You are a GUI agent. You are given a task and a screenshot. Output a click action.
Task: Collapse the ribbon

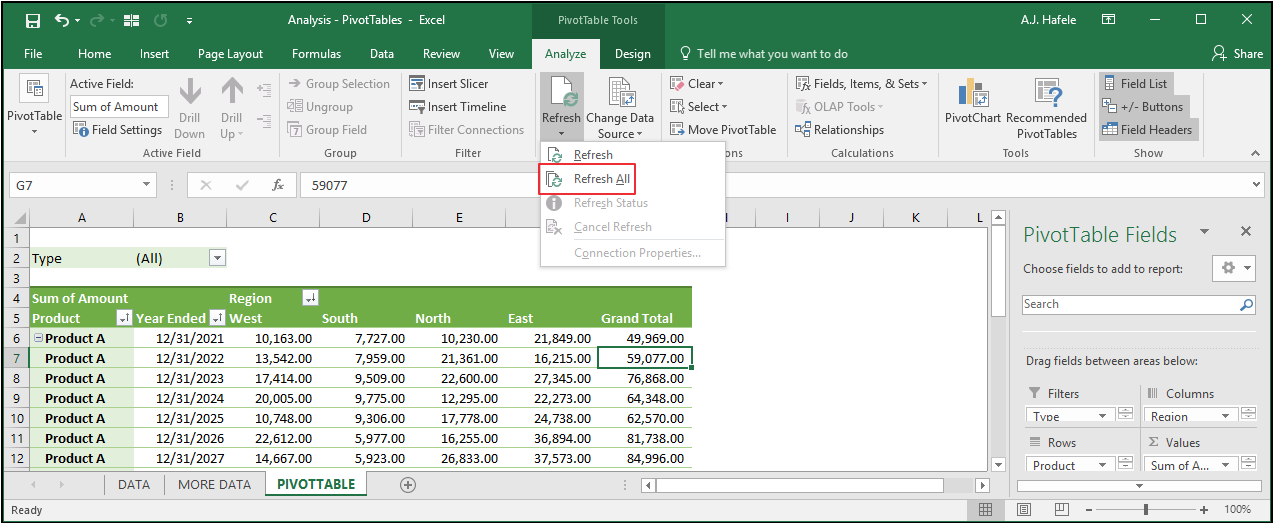point(1255,153)
